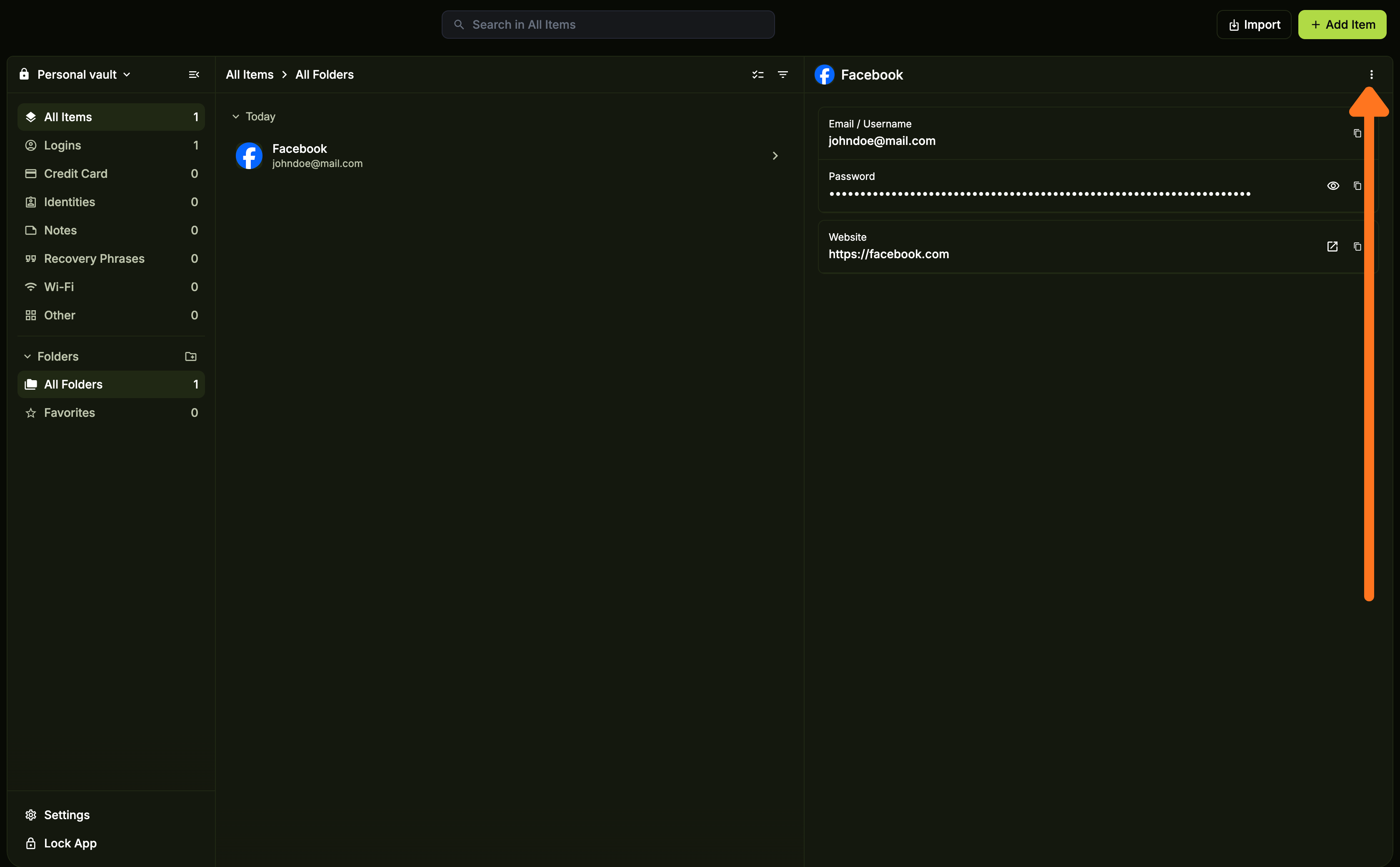Collapse the sidebar panel
The image size is (1400, 867).
pyautogui.click(x=194, y=74)
